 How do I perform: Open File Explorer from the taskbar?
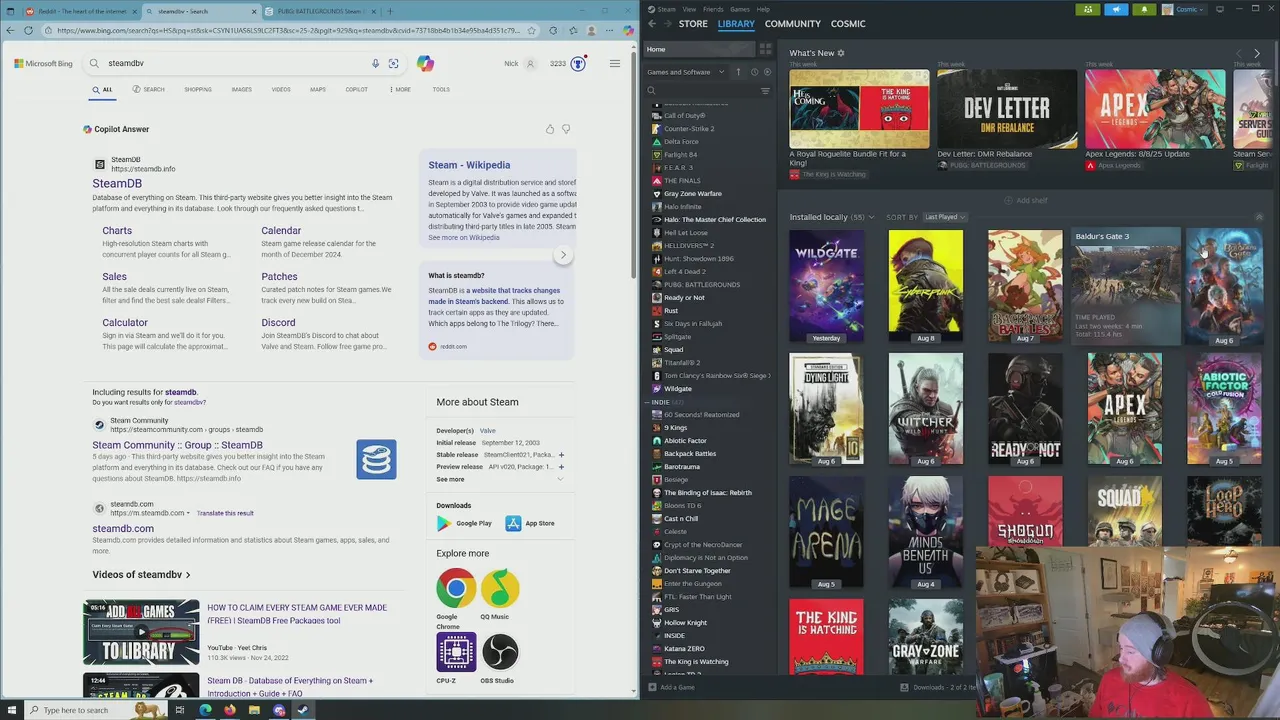tap(254, 710)
